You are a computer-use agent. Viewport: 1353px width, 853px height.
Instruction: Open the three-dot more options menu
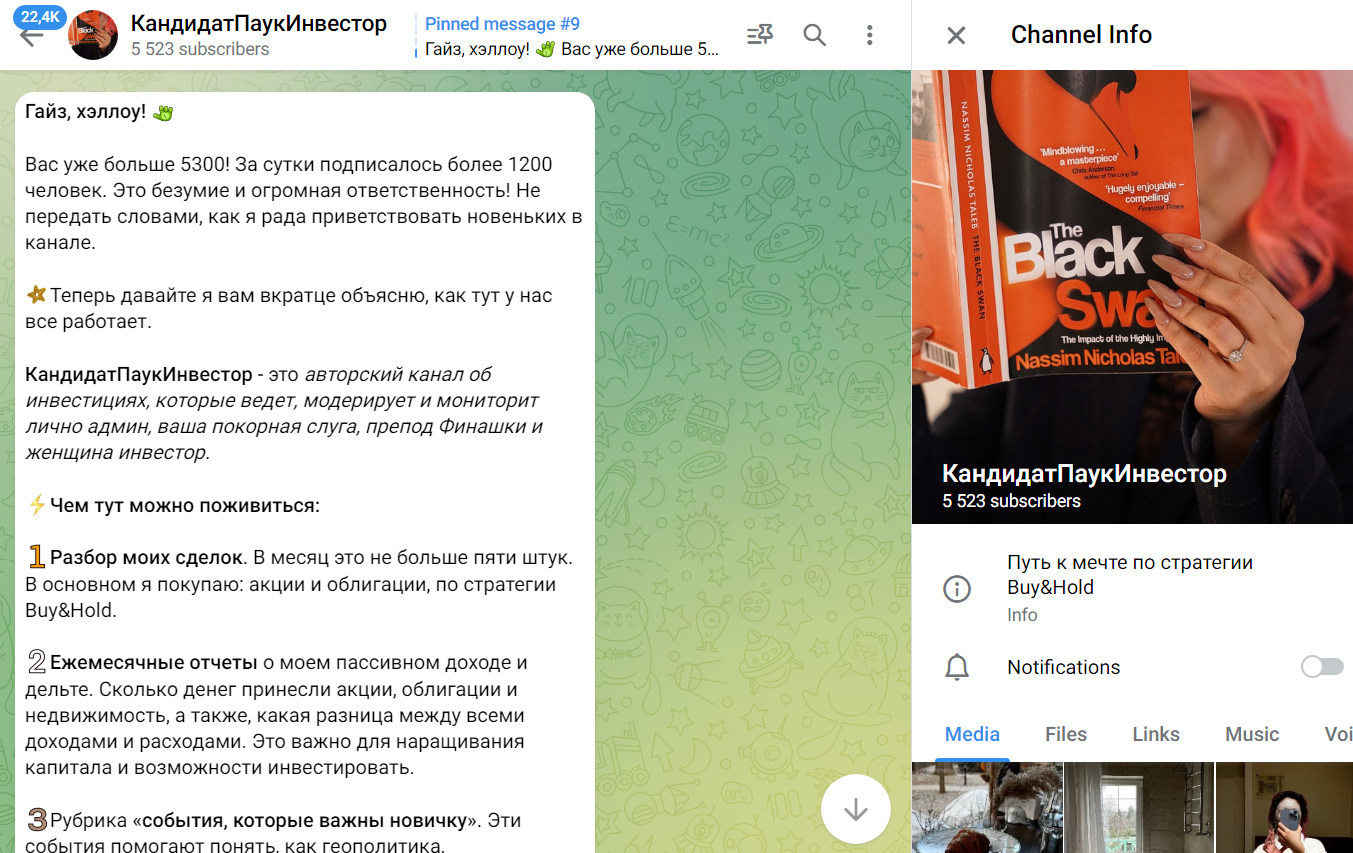pyautogui.click(x=869, y=35)
